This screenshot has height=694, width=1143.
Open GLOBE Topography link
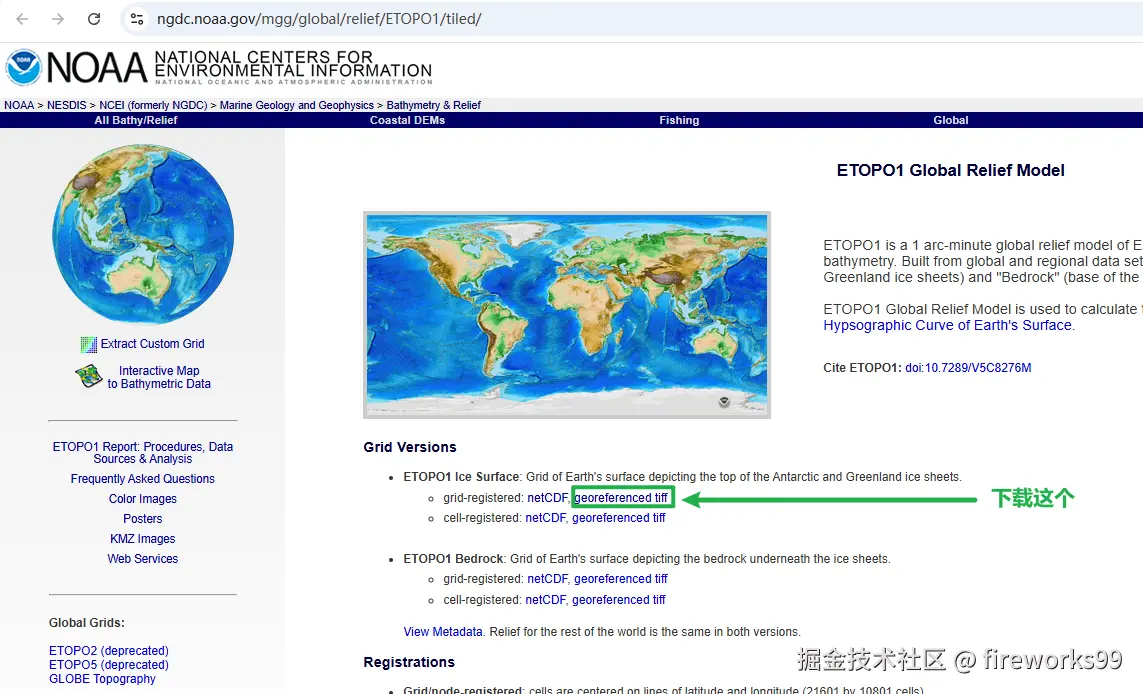pyautogui.click(x=102, y=679)
